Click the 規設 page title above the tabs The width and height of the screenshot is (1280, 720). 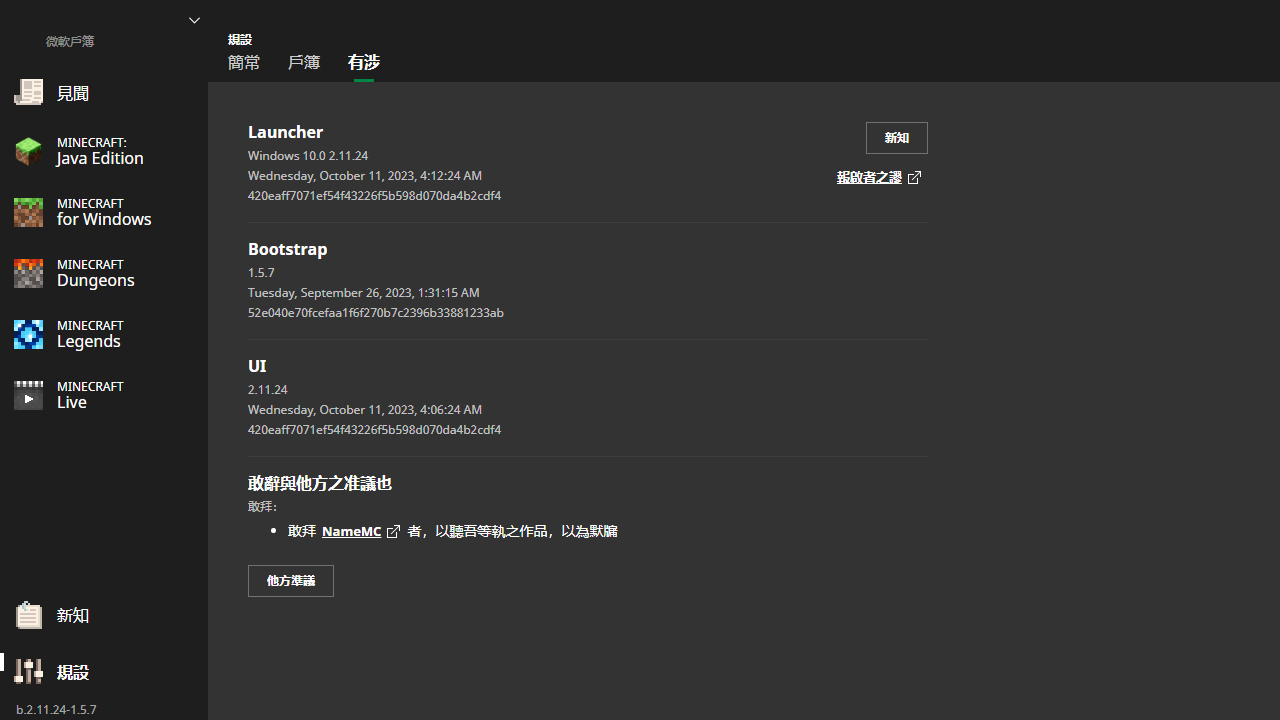pyautogui.click(x=240, y=40)
